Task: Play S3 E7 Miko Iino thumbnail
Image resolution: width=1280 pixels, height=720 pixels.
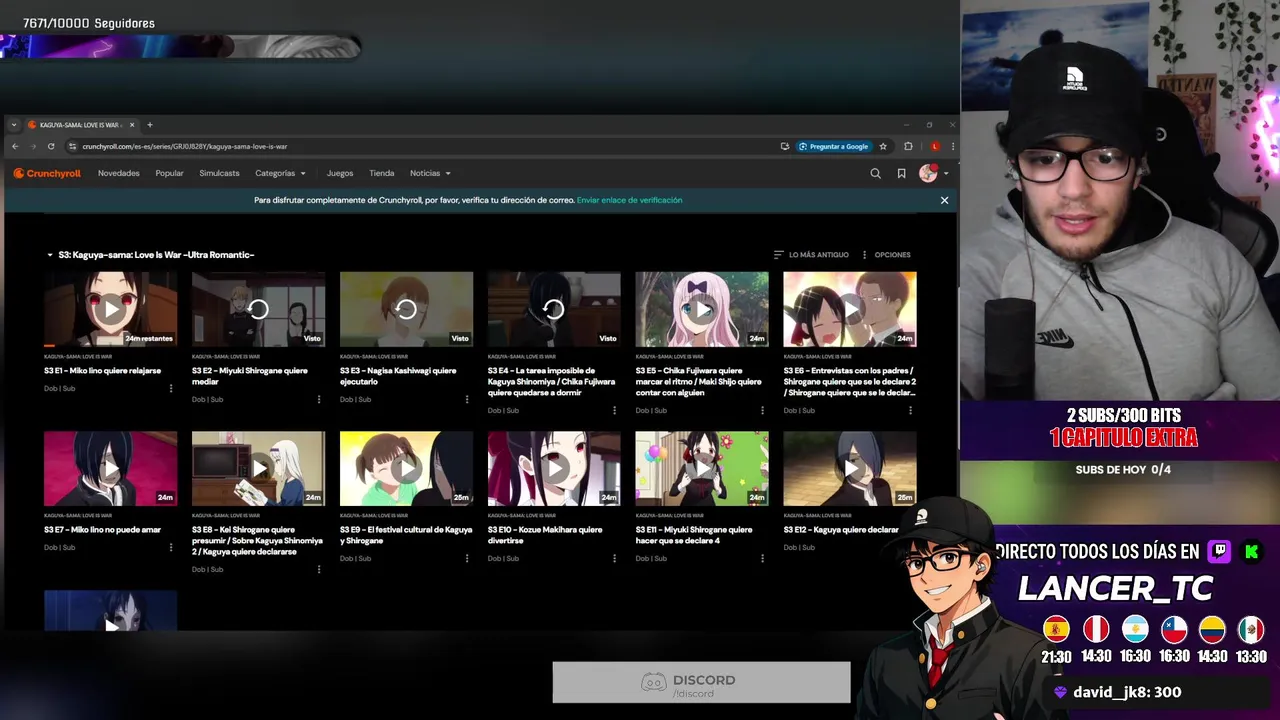Action: coord(111,468)
